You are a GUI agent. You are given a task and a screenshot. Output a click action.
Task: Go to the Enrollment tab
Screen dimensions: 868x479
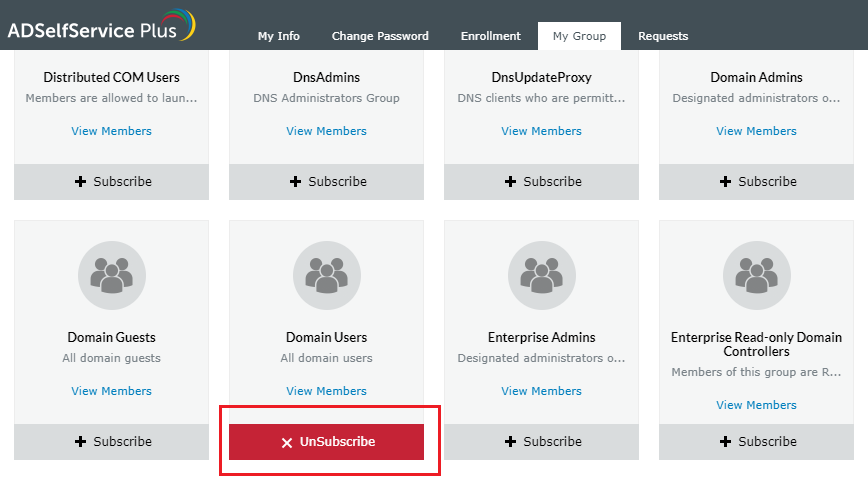pos(491,36)
